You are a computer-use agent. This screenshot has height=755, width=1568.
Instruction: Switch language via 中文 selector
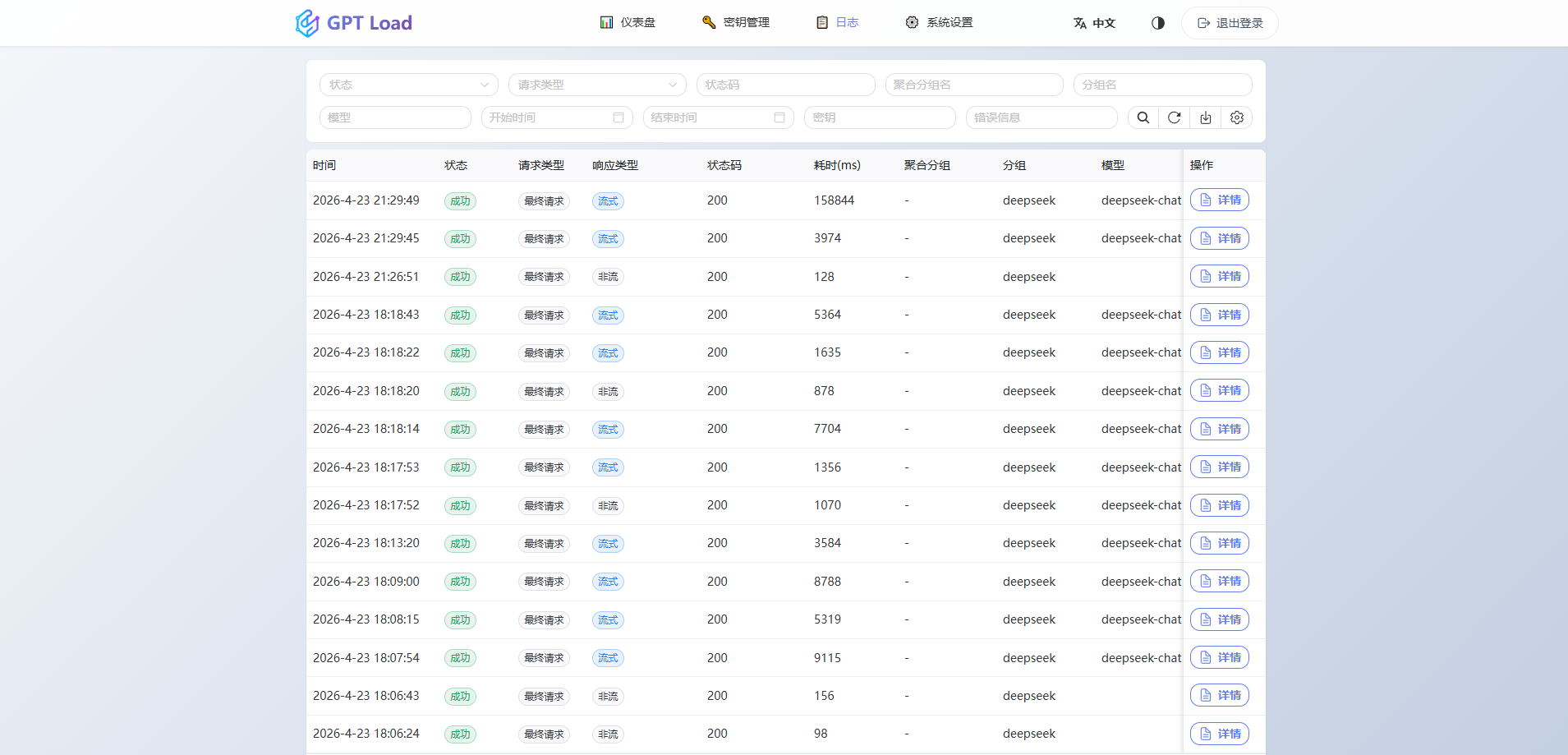pos(1094,23)
